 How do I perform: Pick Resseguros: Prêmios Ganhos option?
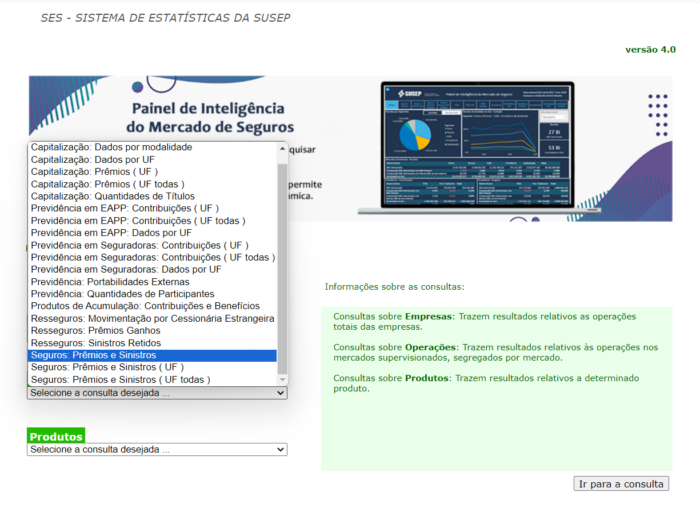point(152,331)
